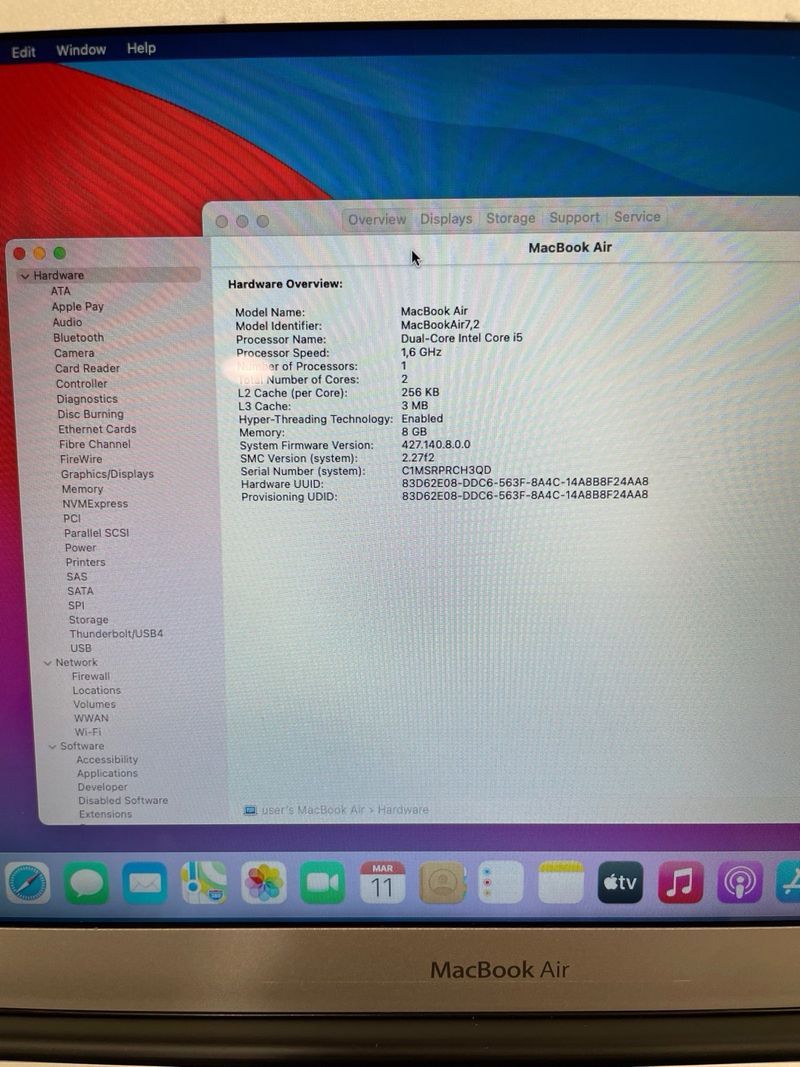Select Diagnostics in the sidebar
This screenshot has height=1067, width=800.
(x=87, y=399)
